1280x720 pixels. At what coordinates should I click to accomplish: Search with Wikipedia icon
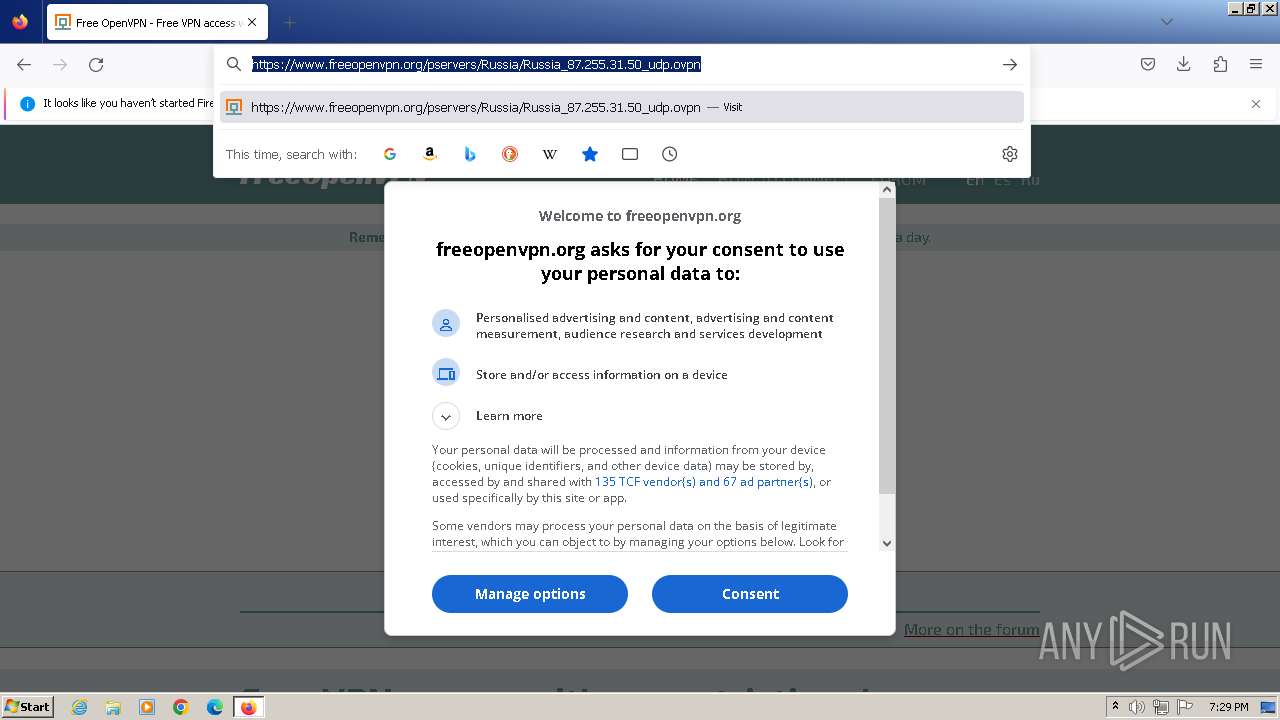[550, 154]
